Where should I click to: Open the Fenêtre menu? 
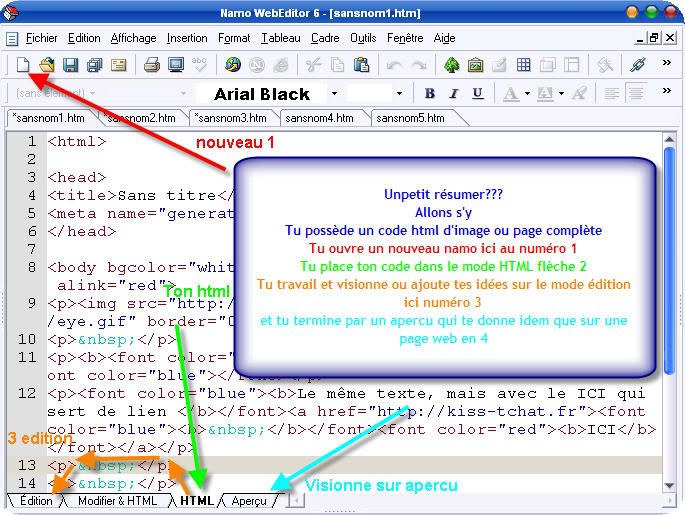(405, 38)
